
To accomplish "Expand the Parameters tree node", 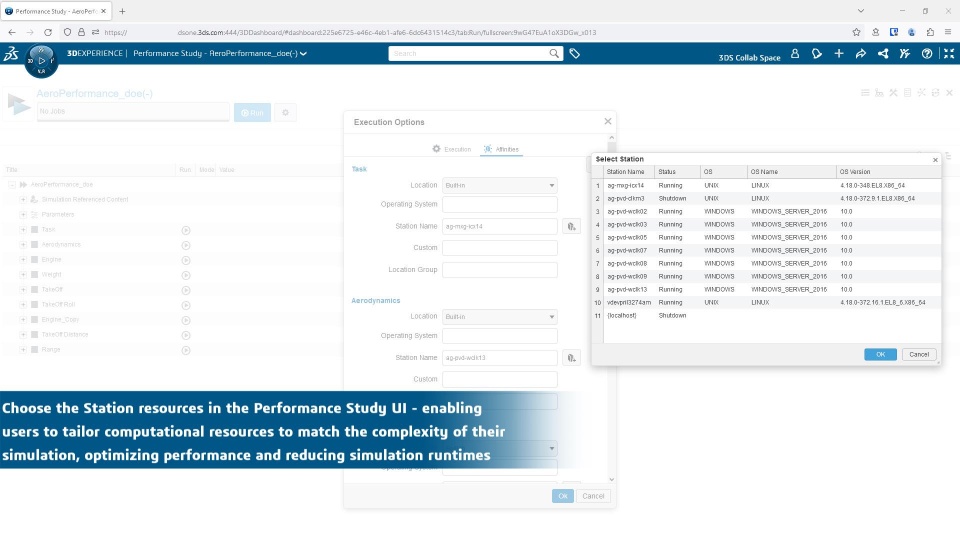I will [23, 214].
